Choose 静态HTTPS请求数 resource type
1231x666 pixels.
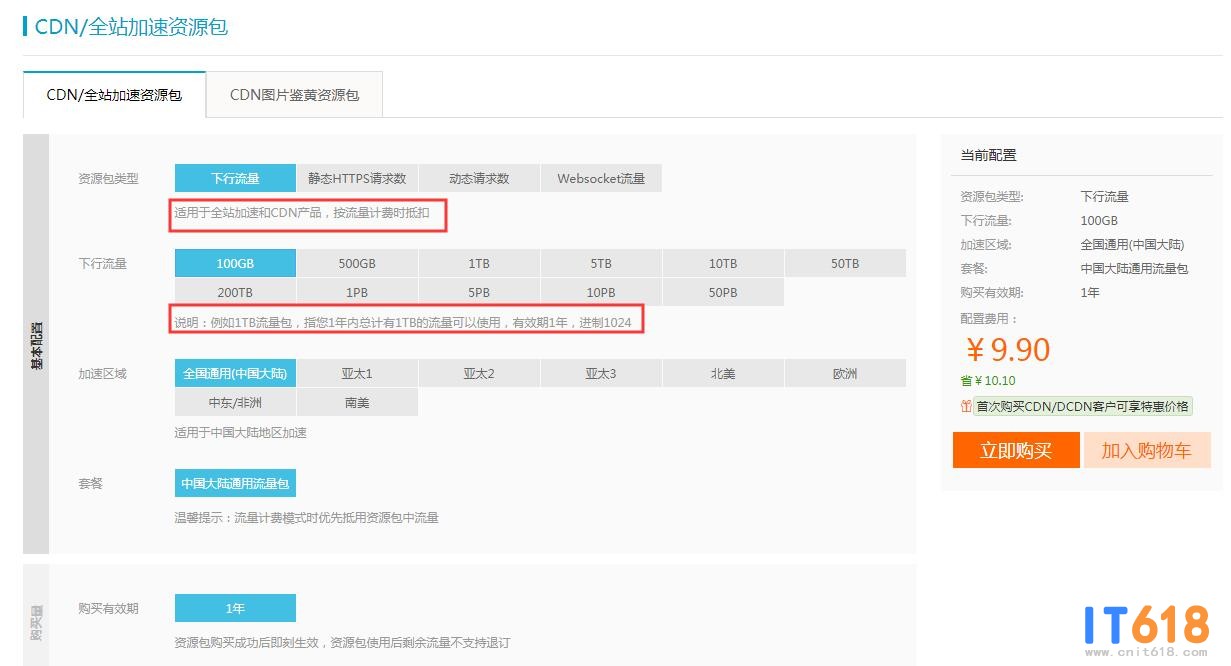[x=357, y=178]
